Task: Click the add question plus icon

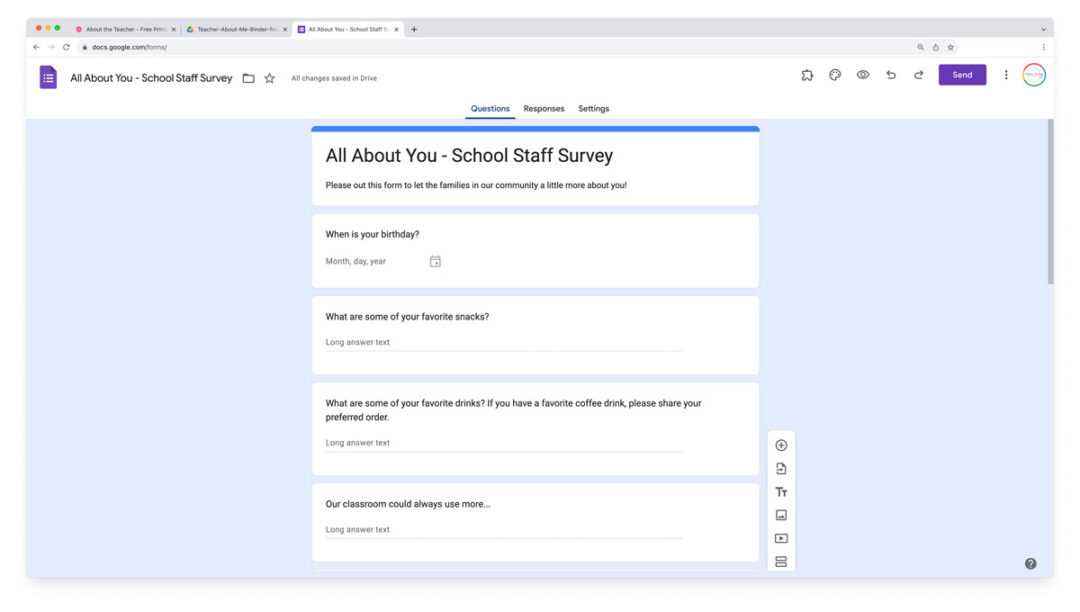Action: click(x=781, y=446)
